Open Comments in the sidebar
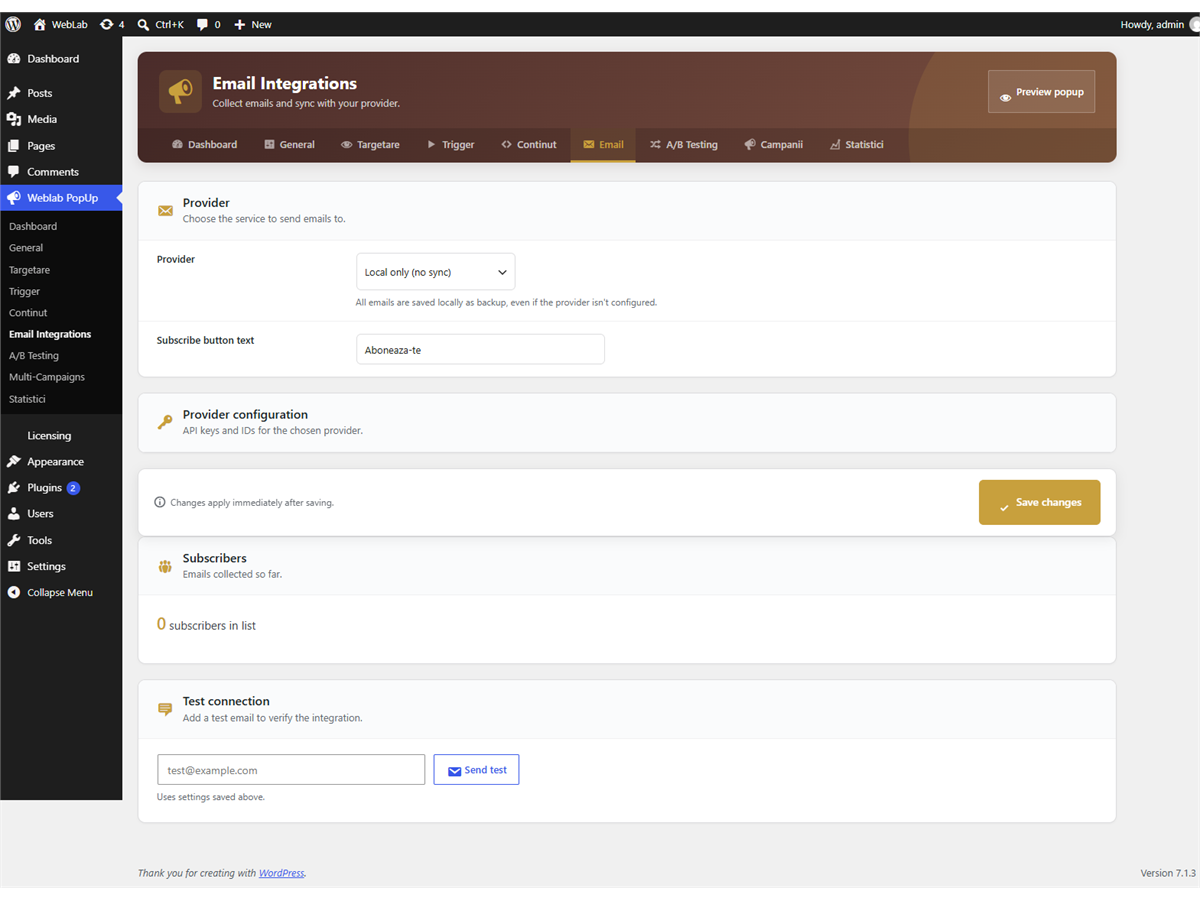This screenshot has width=1200, height=900. (x=61, y=172)
